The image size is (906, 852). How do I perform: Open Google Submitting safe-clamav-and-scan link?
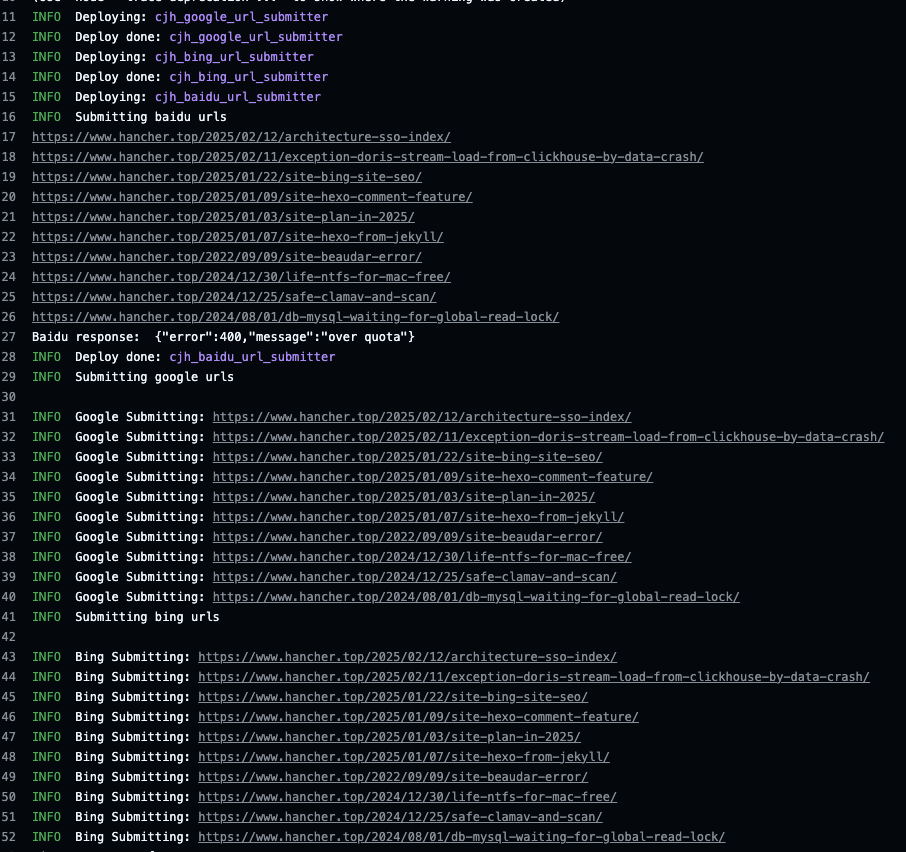[414, 577]
